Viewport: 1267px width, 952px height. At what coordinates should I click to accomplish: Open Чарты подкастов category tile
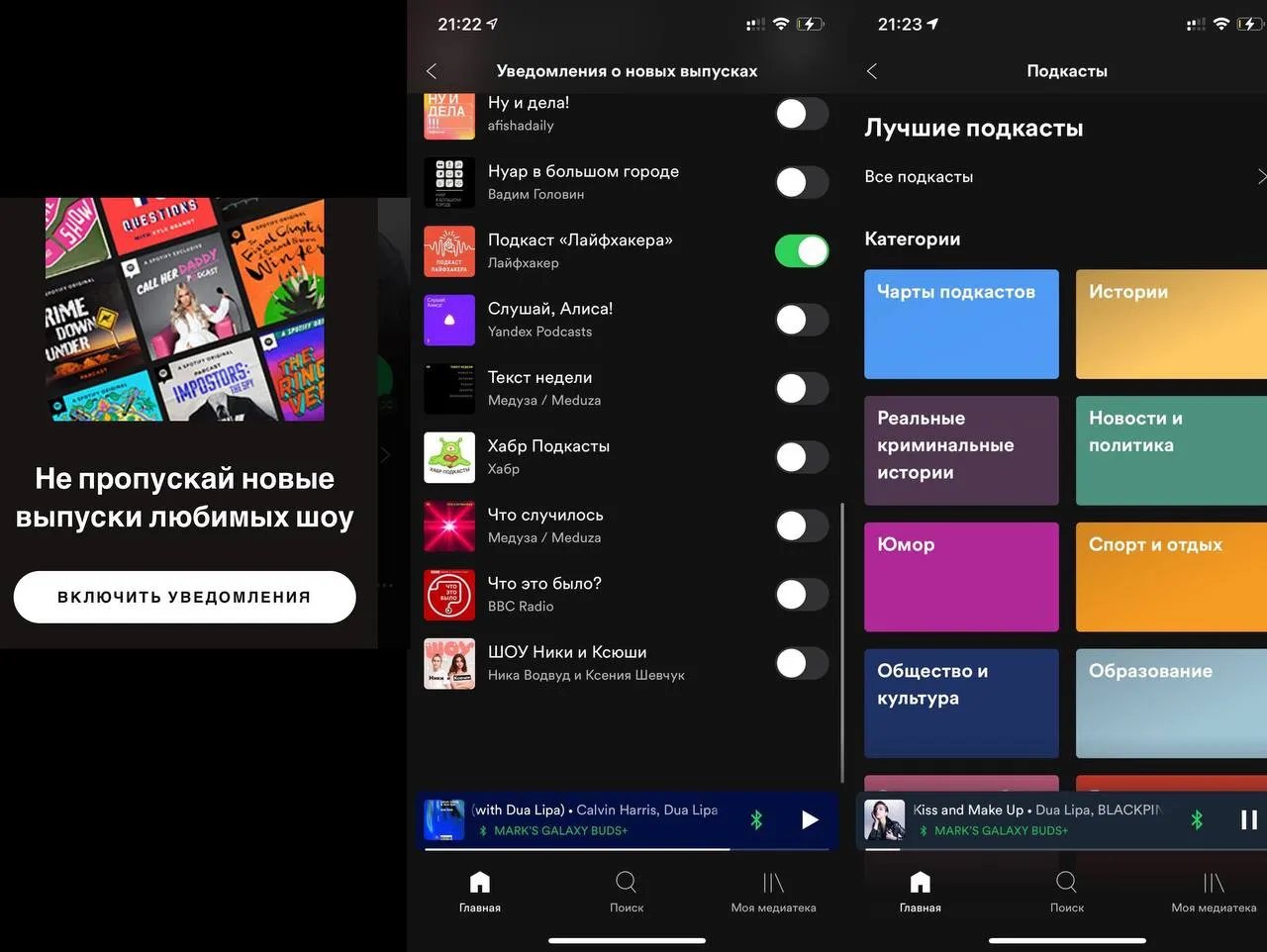pos(962,324)
